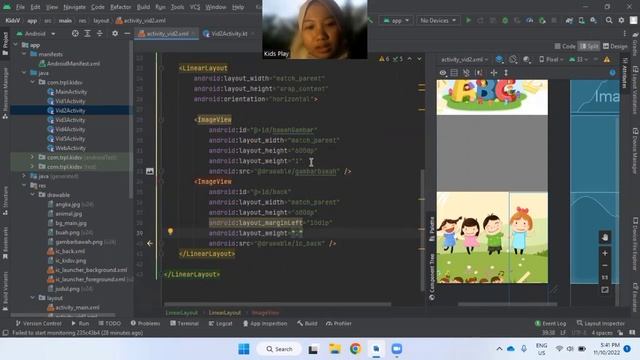Click the Zoom app taskbar icon
The height and width of the screenshot is (360, 640).
click(397, 349)
